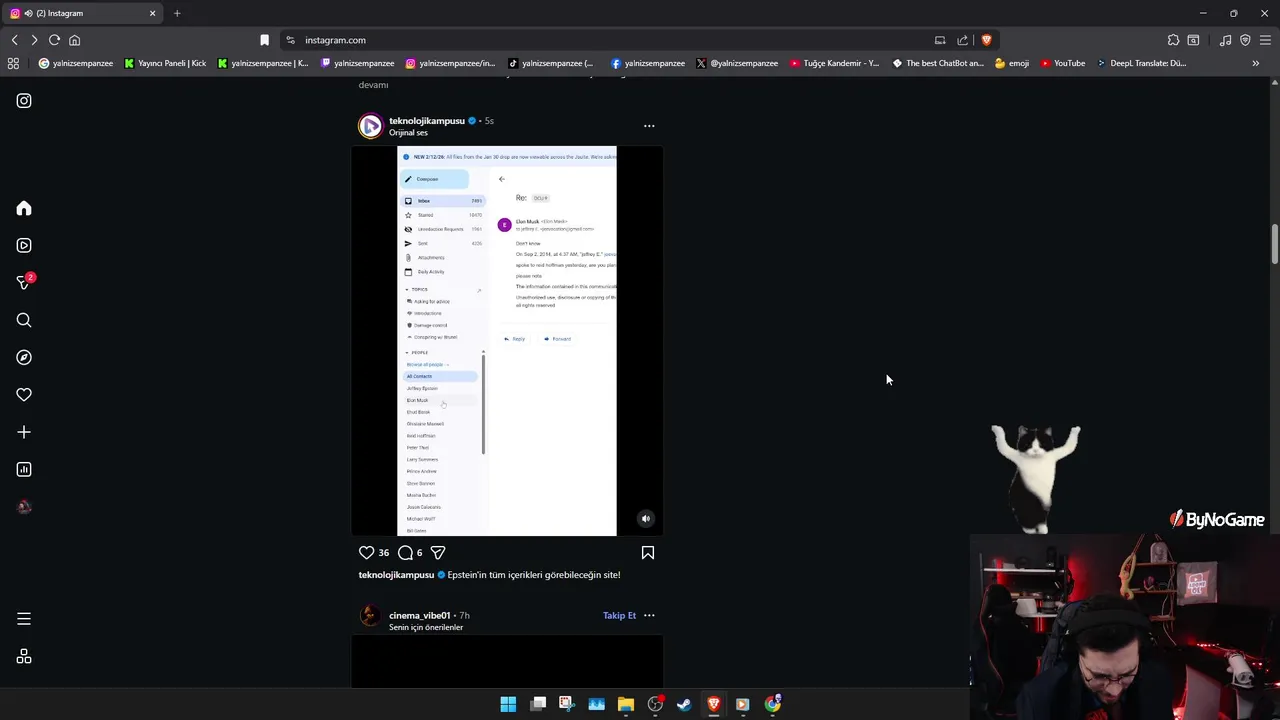Open browser extensions puzzle icon
The image size is (1280, 720).
click(1173, 40)
